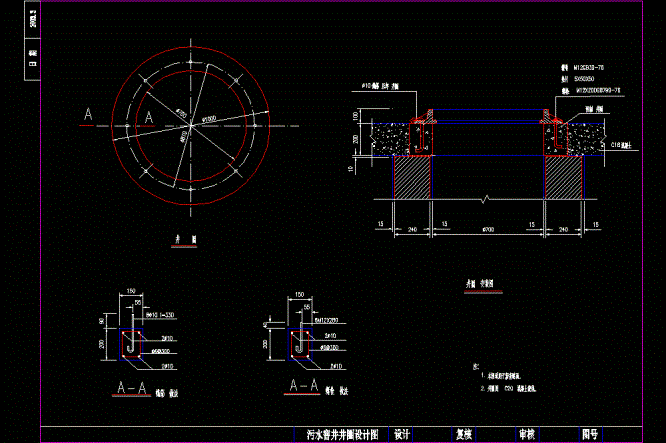Select the 6M12@200 label in right A-A detail

327,320
